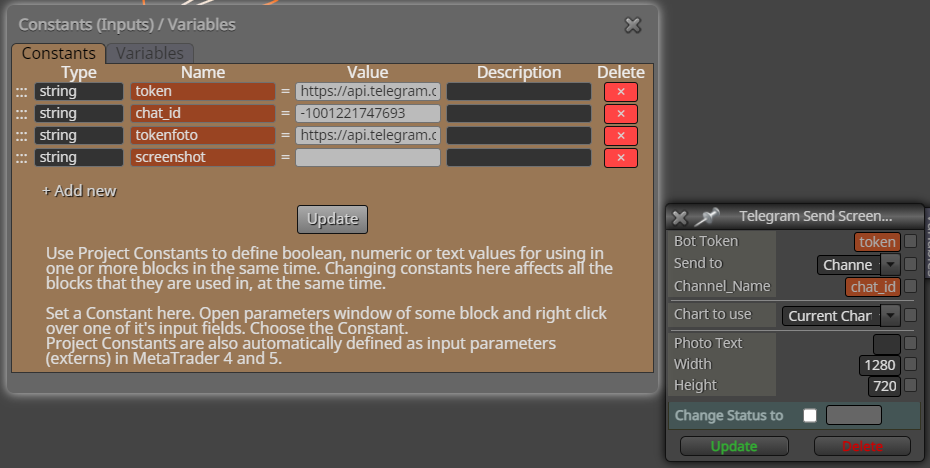This screenshot has height=468, width=930.
Task: Select the Constants tab
Action: pyautogui.click(x=58, y=53)
